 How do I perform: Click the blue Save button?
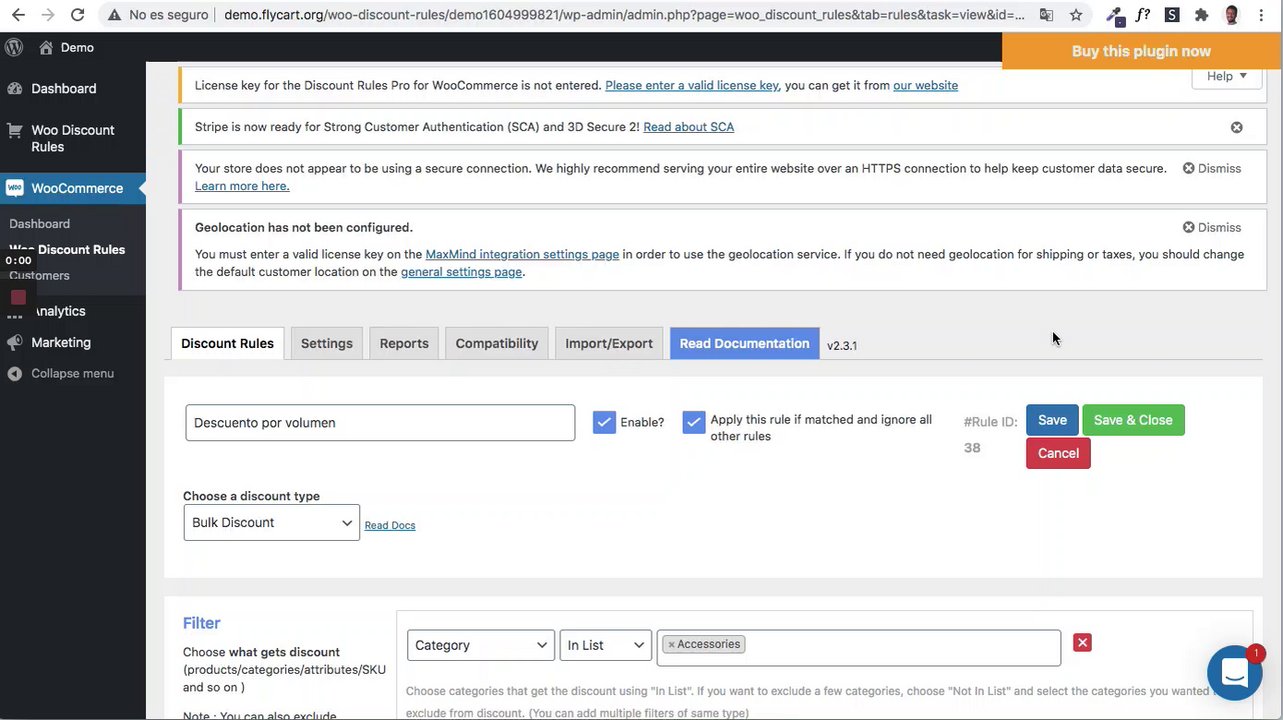pos(1052,420)
